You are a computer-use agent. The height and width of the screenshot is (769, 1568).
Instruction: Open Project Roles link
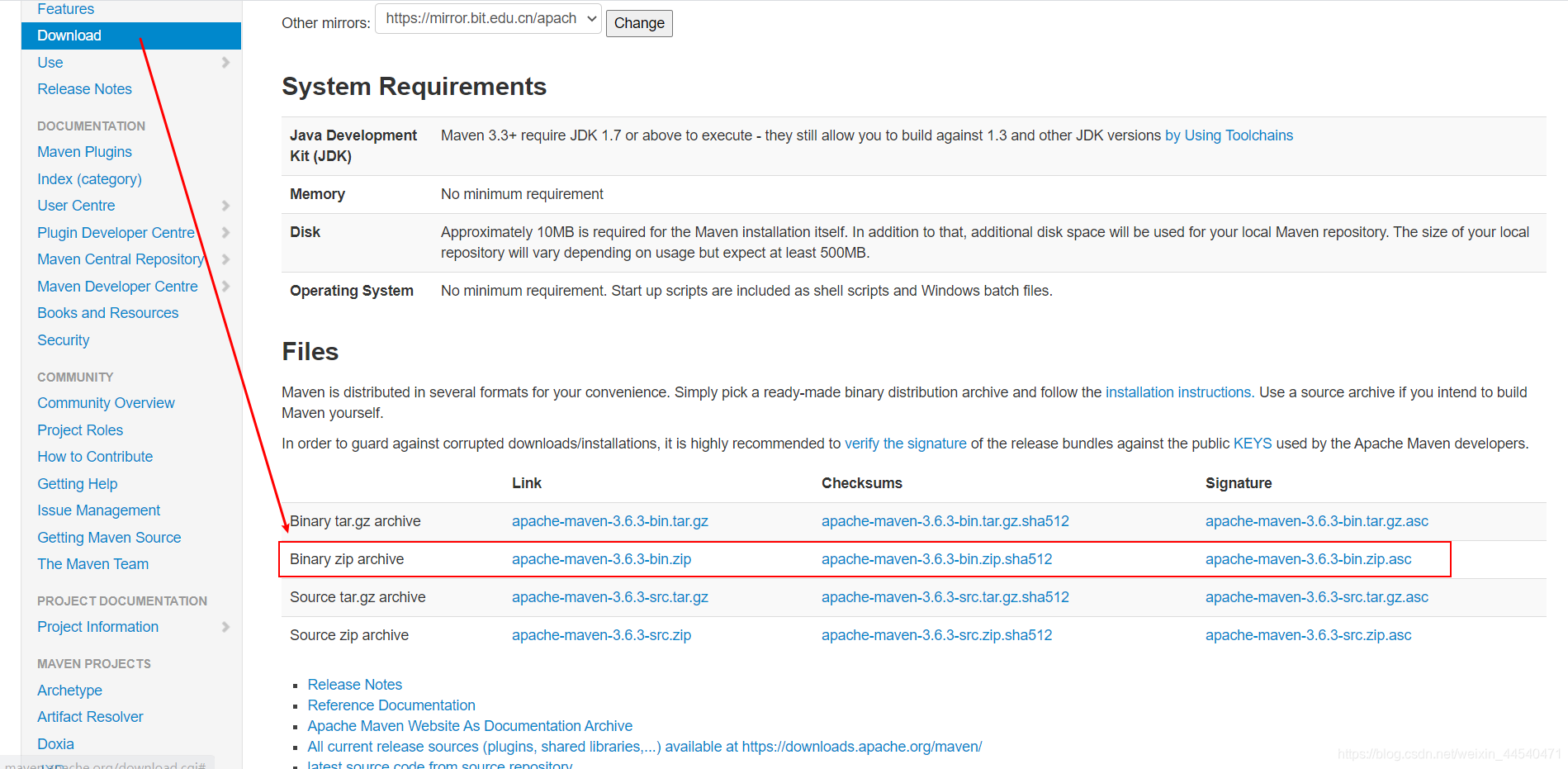click(x=80, y=430)
